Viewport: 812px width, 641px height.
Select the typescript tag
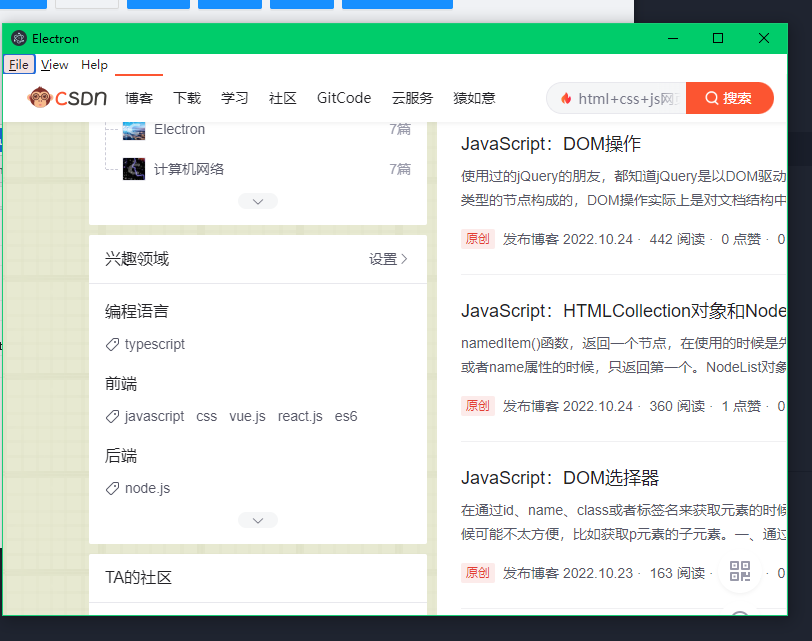[155, 344]
